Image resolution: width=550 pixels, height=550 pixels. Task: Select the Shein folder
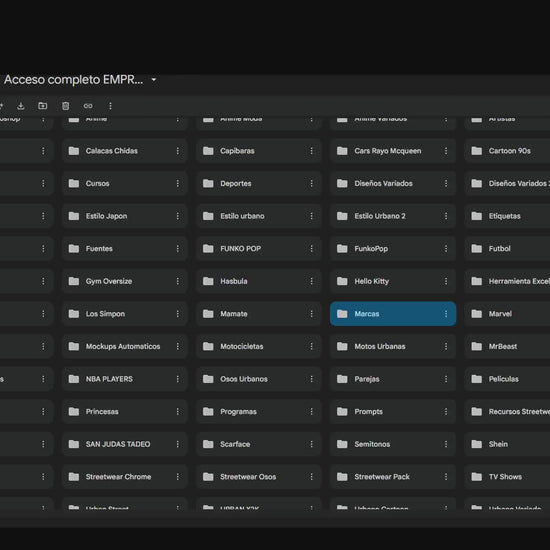point(507,444)
